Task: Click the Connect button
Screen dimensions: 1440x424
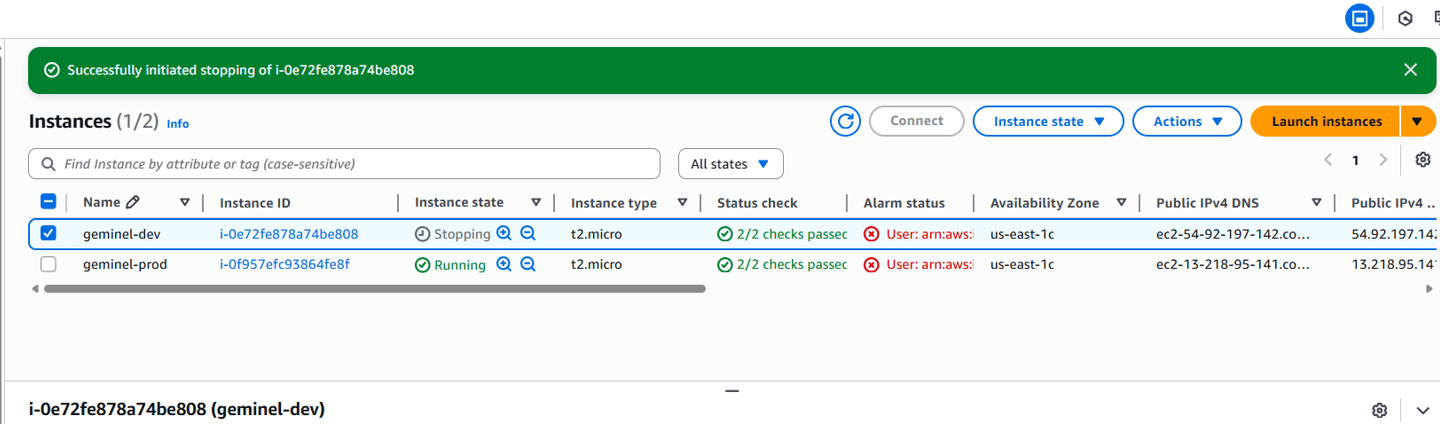Action: [917, 121]
